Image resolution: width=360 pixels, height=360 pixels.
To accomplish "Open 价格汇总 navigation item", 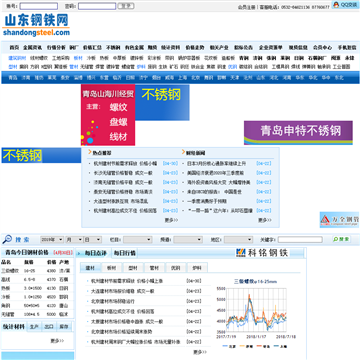I will point(92,47).
